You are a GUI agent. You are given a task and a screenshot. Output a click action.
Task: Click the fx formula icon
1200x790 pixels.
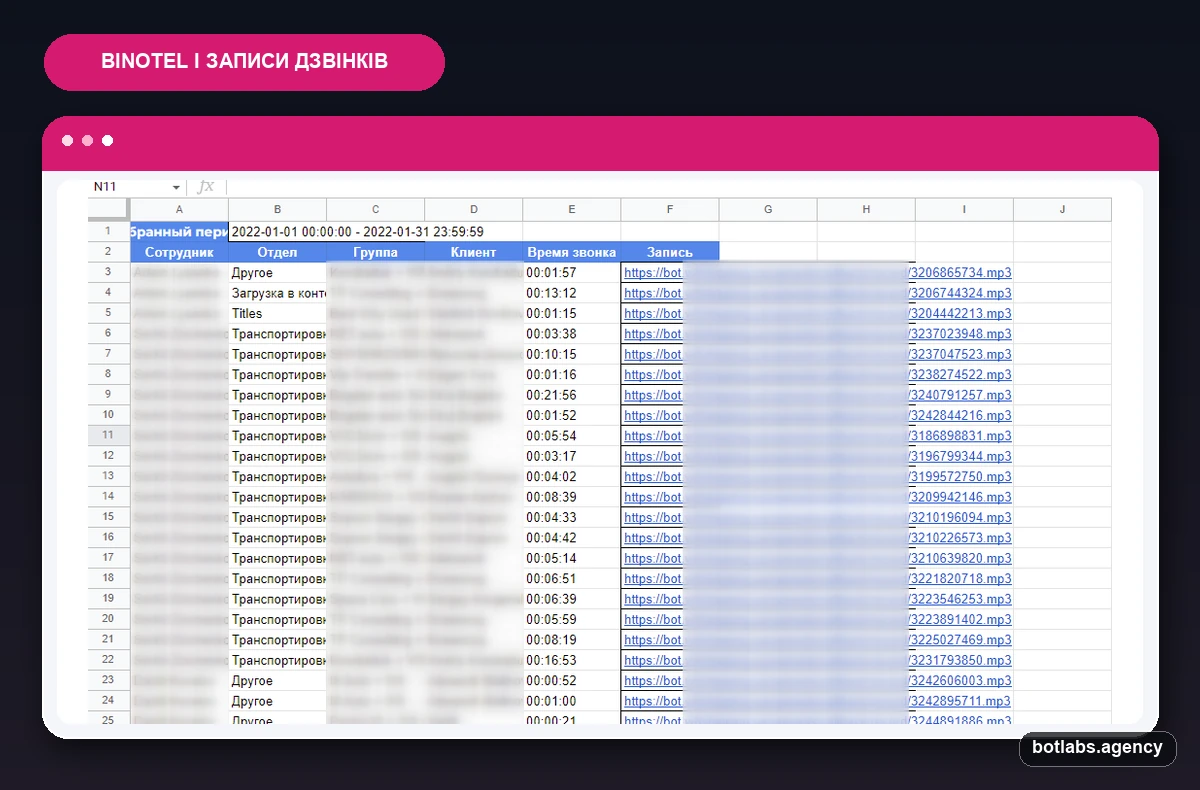point(205,187)
